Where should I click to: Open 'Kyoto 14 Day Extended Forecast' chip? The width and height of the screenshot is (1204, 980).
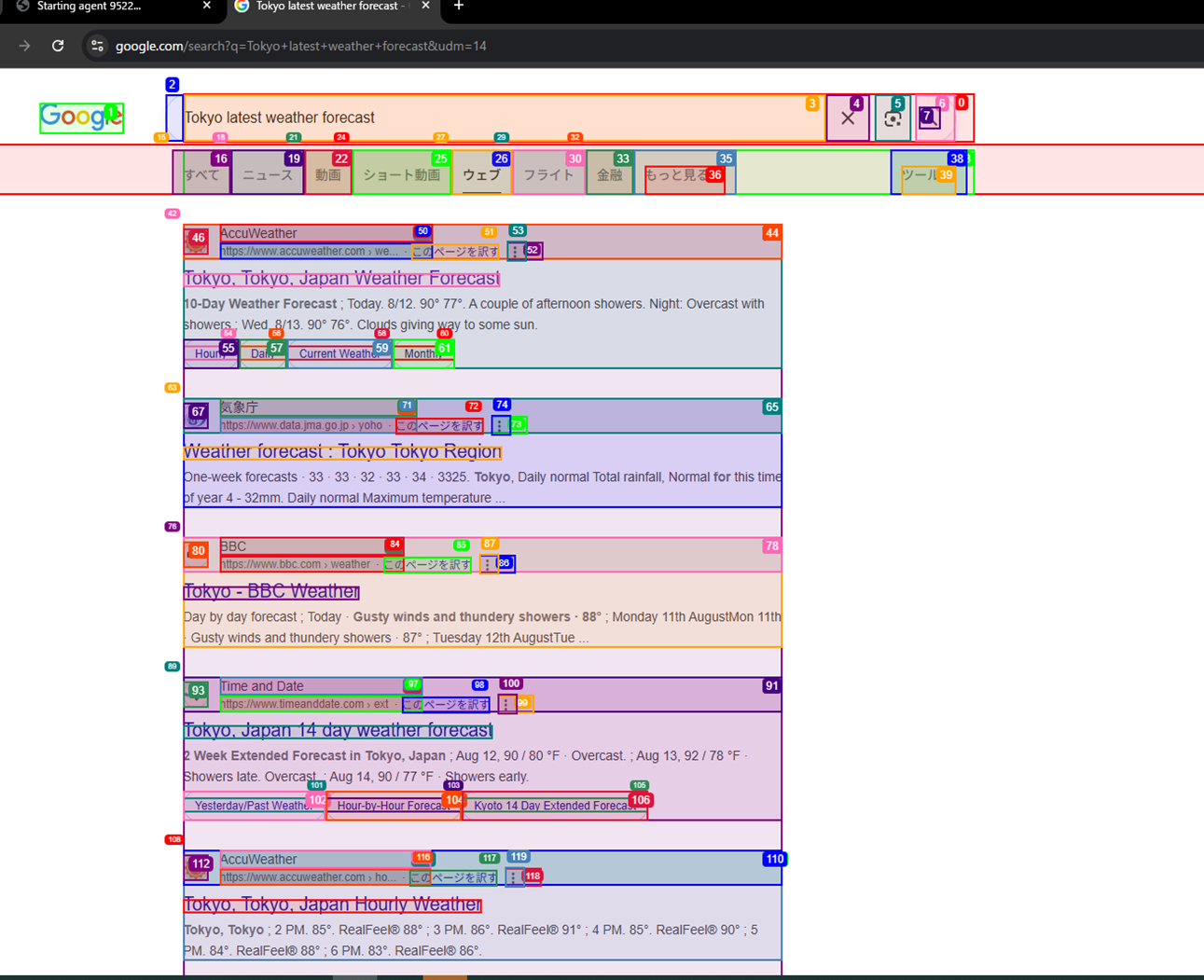[x=555, y=806]
